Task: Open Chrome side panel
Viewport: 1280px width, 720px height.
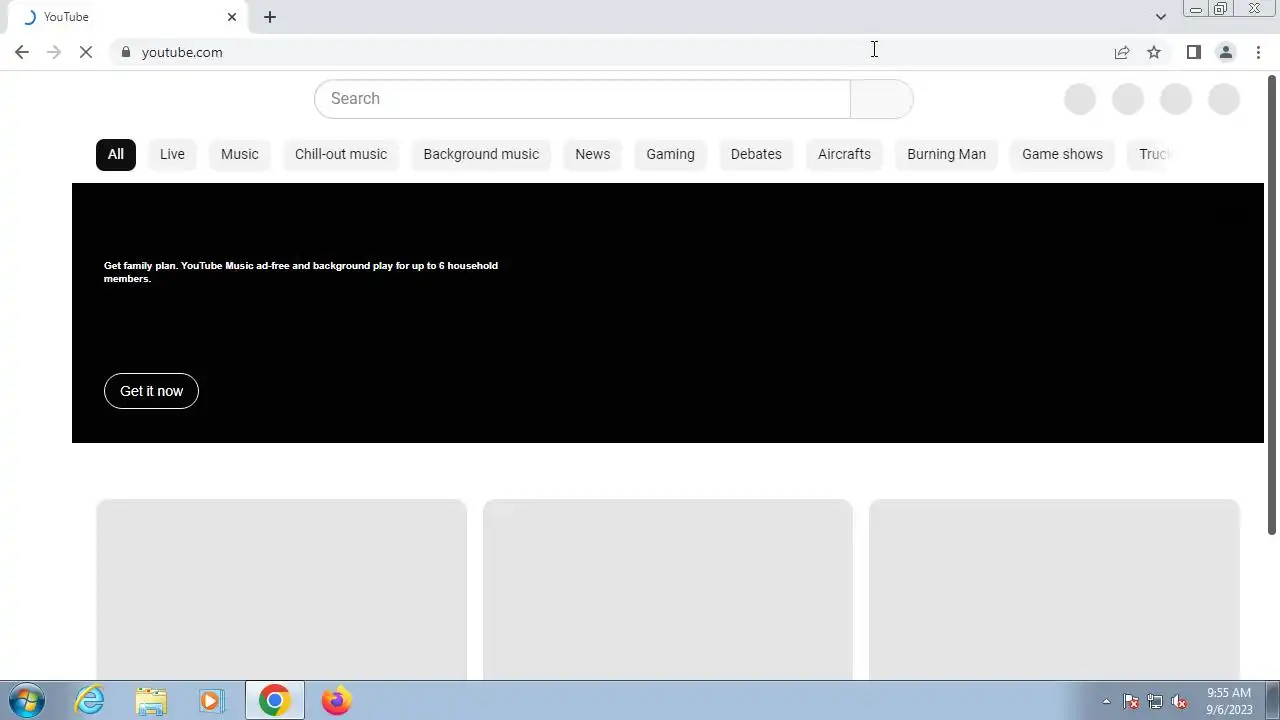Action: 1193,52
